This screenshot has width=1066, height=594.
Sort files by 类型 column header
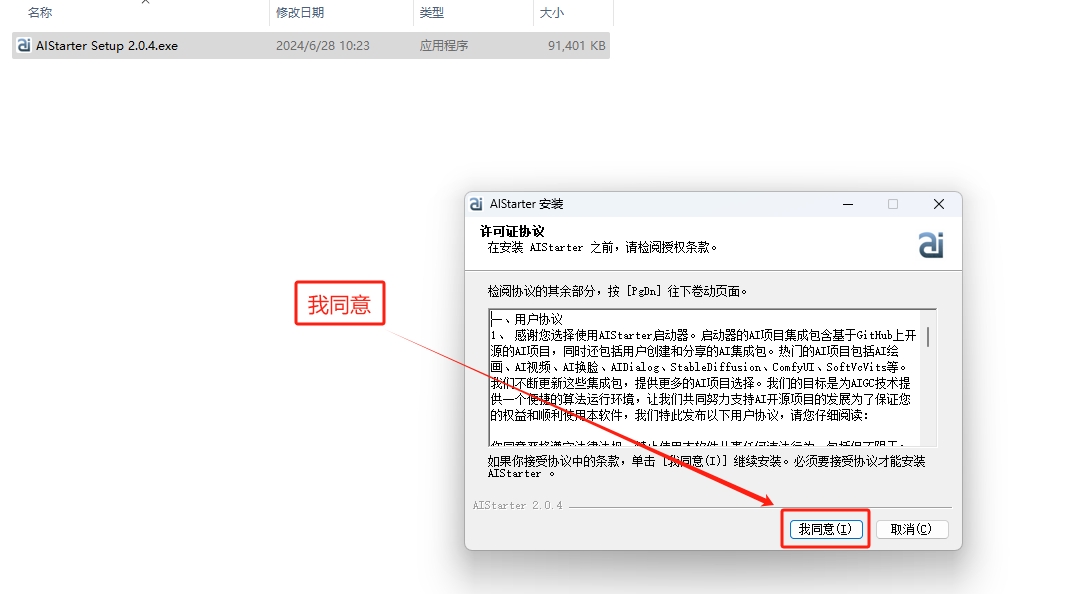pos(432,12)
